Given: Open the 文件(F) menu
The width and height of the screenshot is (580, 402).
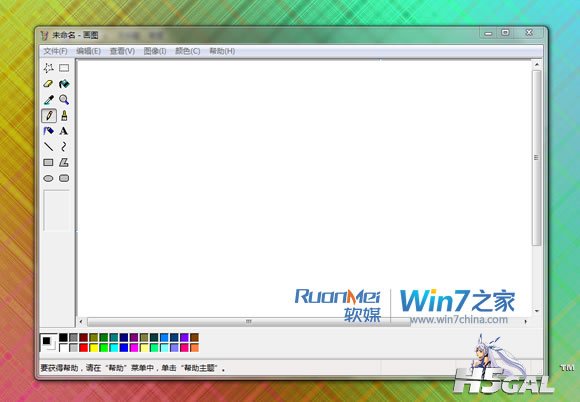Looking at the screenshot, I should click(55, 51).
